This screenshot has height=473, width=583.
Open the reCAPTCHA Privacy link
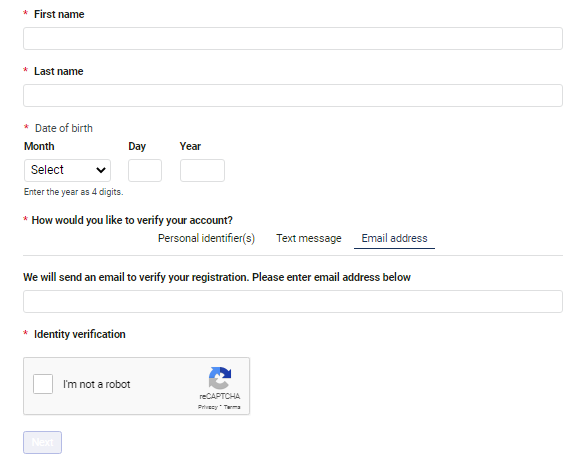(x=207, y=407)
